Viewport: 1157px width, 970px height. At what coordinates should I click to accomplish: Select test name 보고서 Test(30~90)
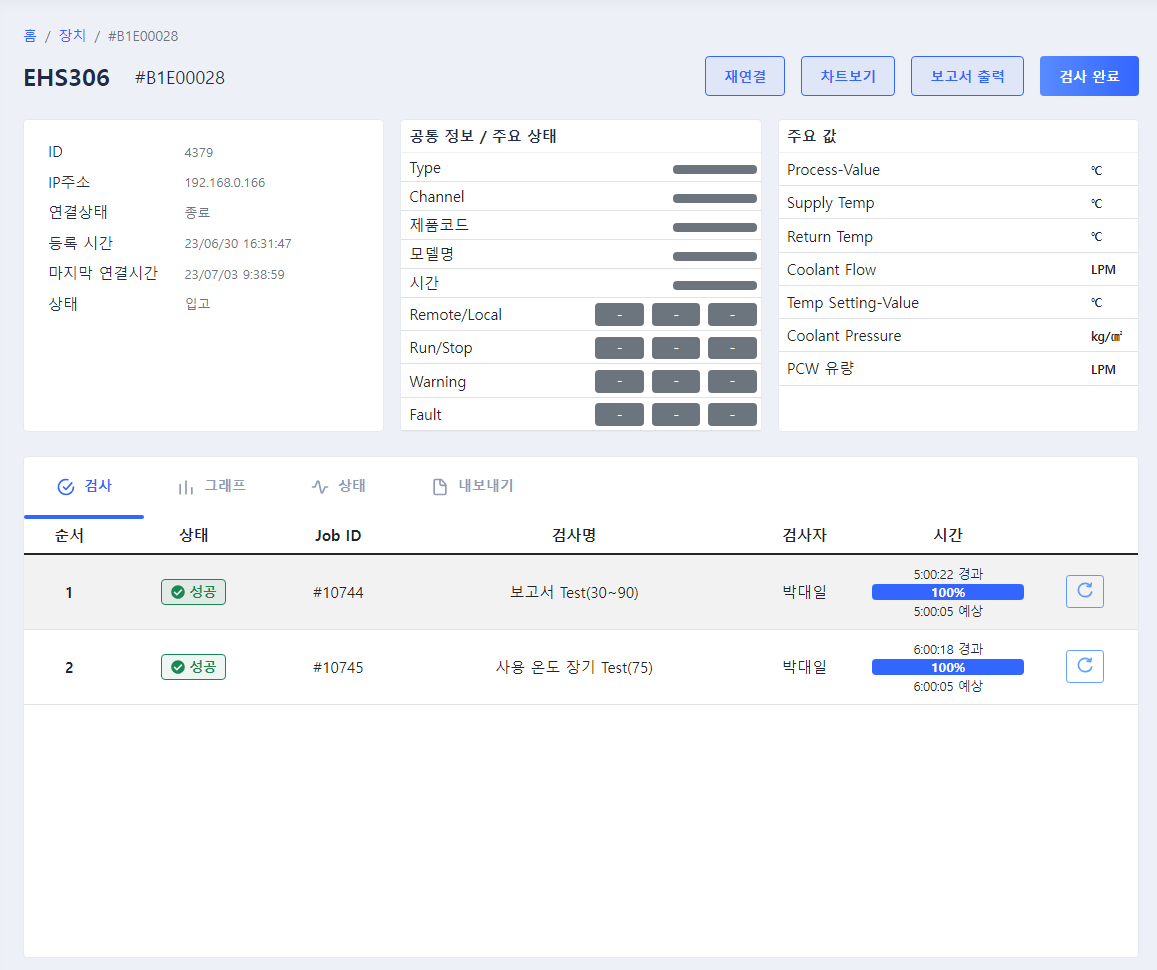tap(574, 593)
